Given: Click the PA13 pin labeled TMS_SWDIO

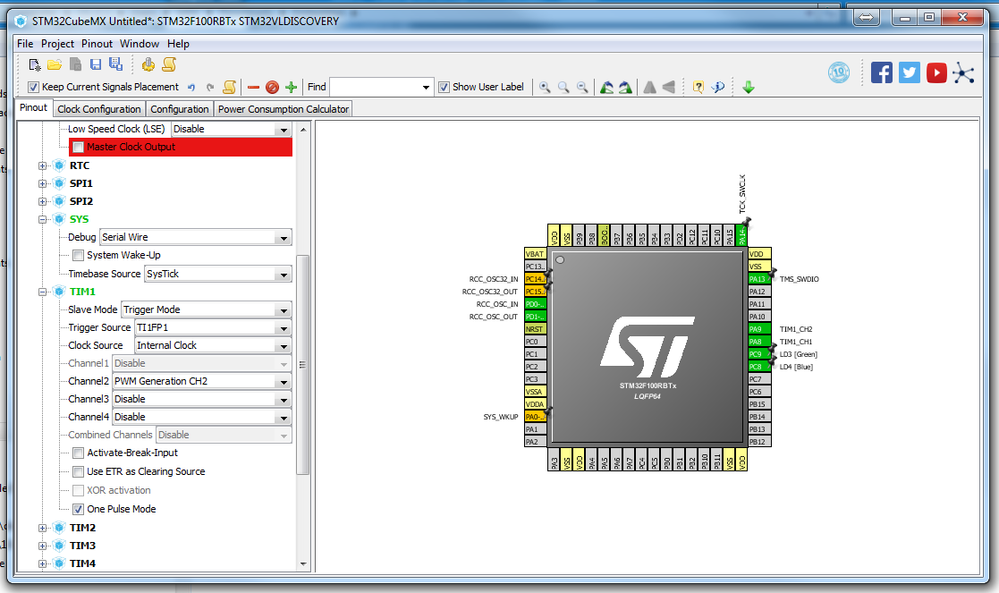Looking at the screenshot, I should click(x=759, y=279).
